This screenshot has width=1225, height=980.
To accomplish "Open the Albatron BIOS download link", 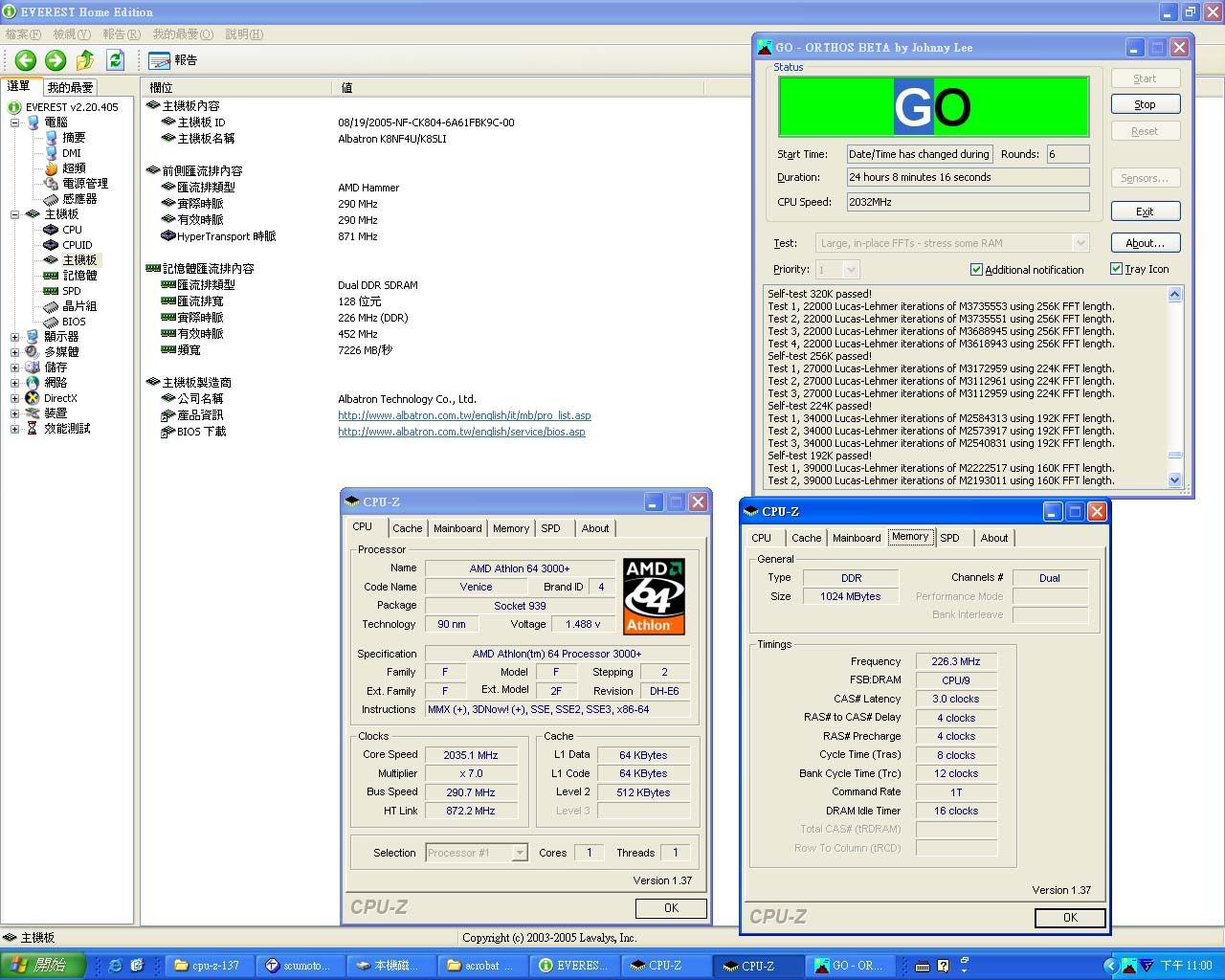I will click(461, 432).
